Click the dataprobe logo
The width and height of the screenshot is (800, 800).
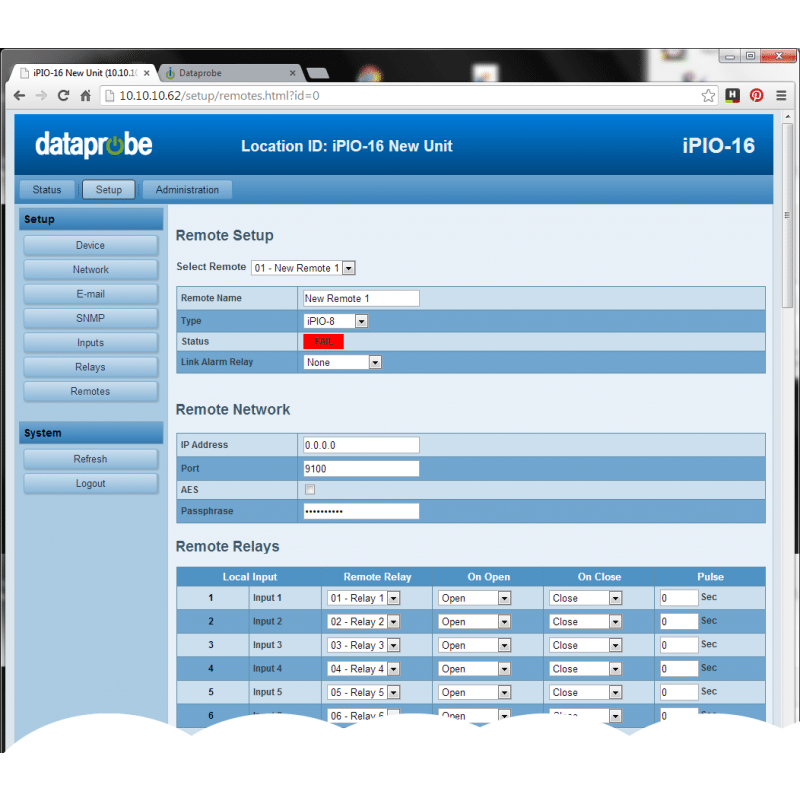tap(94, 145)
